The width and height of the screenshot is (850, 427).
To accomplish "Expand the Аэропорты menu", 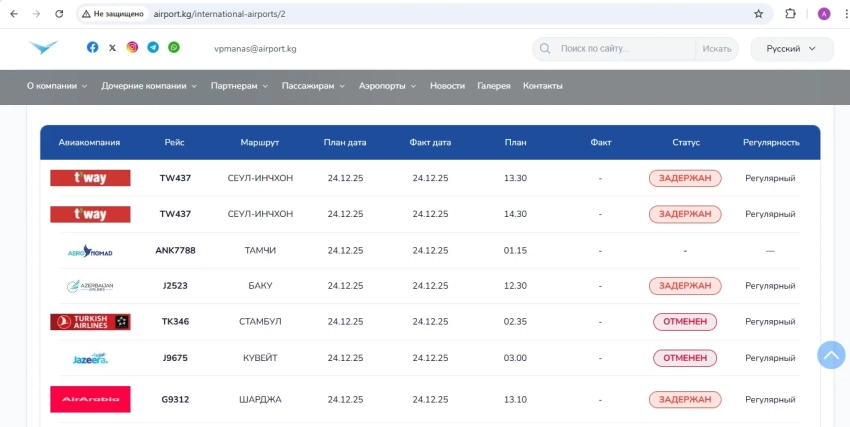I will tap(388, 86).
